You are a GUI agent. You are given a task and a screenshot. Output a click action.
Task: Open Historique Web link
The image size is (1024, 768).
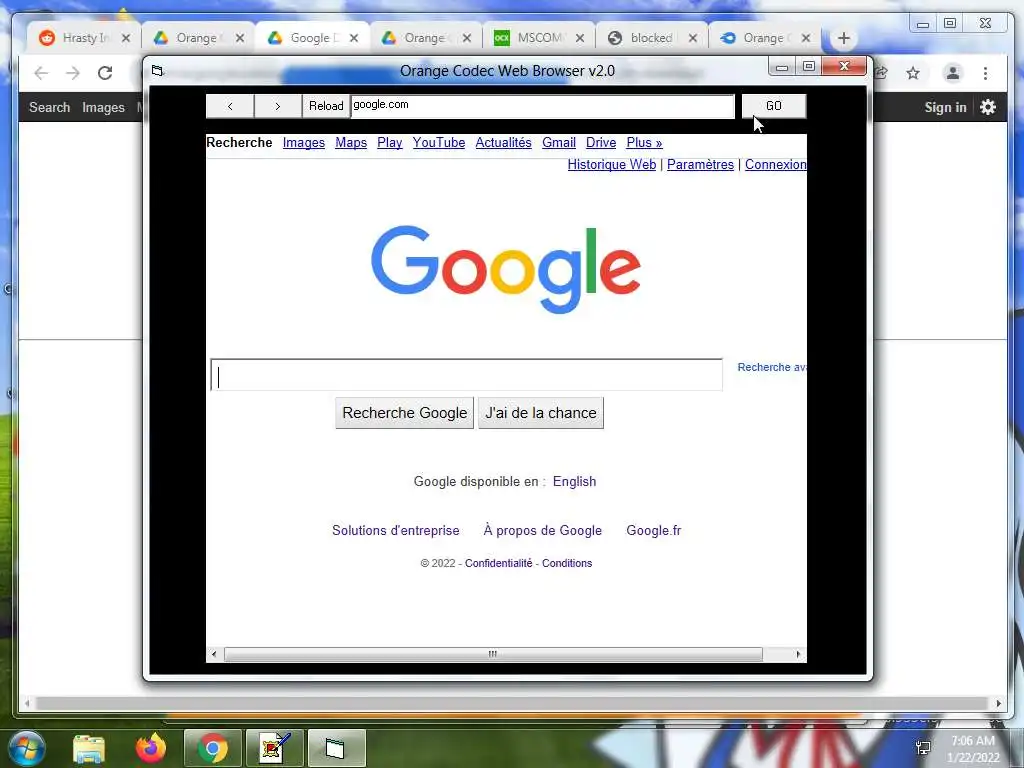612,165
